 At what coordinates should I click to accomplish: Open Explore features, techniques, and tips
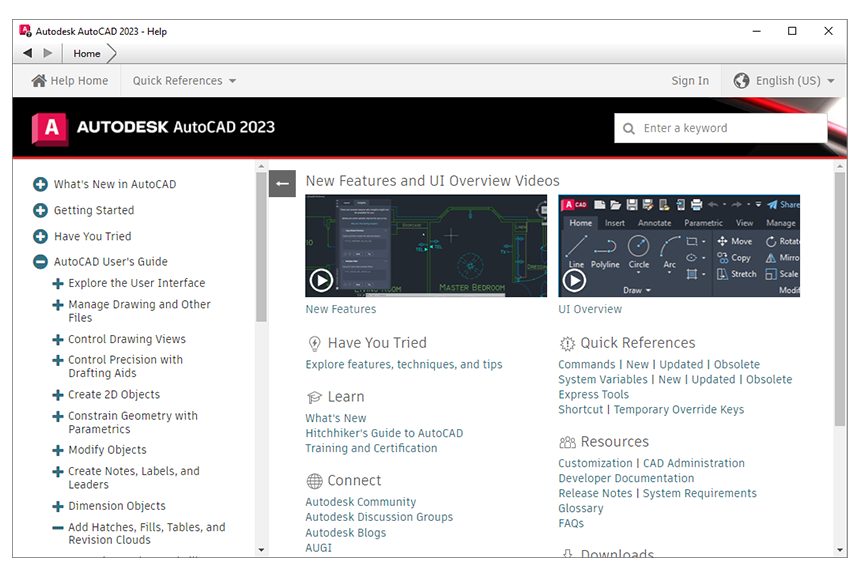(404, 364)
